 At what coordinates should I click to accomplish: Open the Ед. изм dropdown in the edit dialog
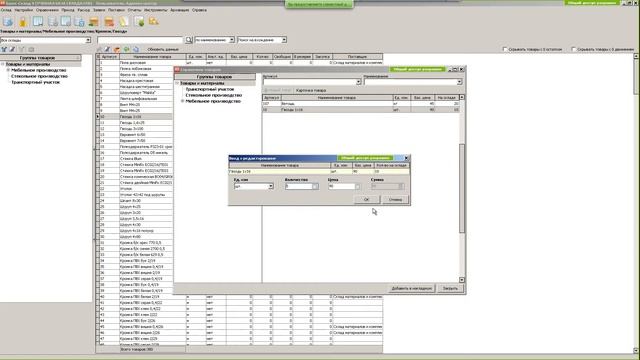(271, 187)
